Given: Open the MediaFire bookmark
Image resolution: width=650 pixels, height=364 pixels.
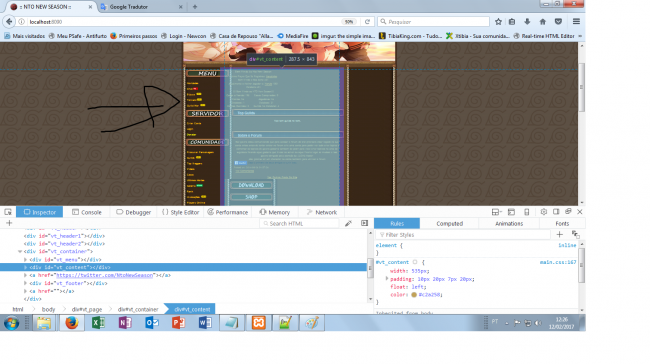Looking at the screenshot, I should pyautogui.click(x=293, y=36).
